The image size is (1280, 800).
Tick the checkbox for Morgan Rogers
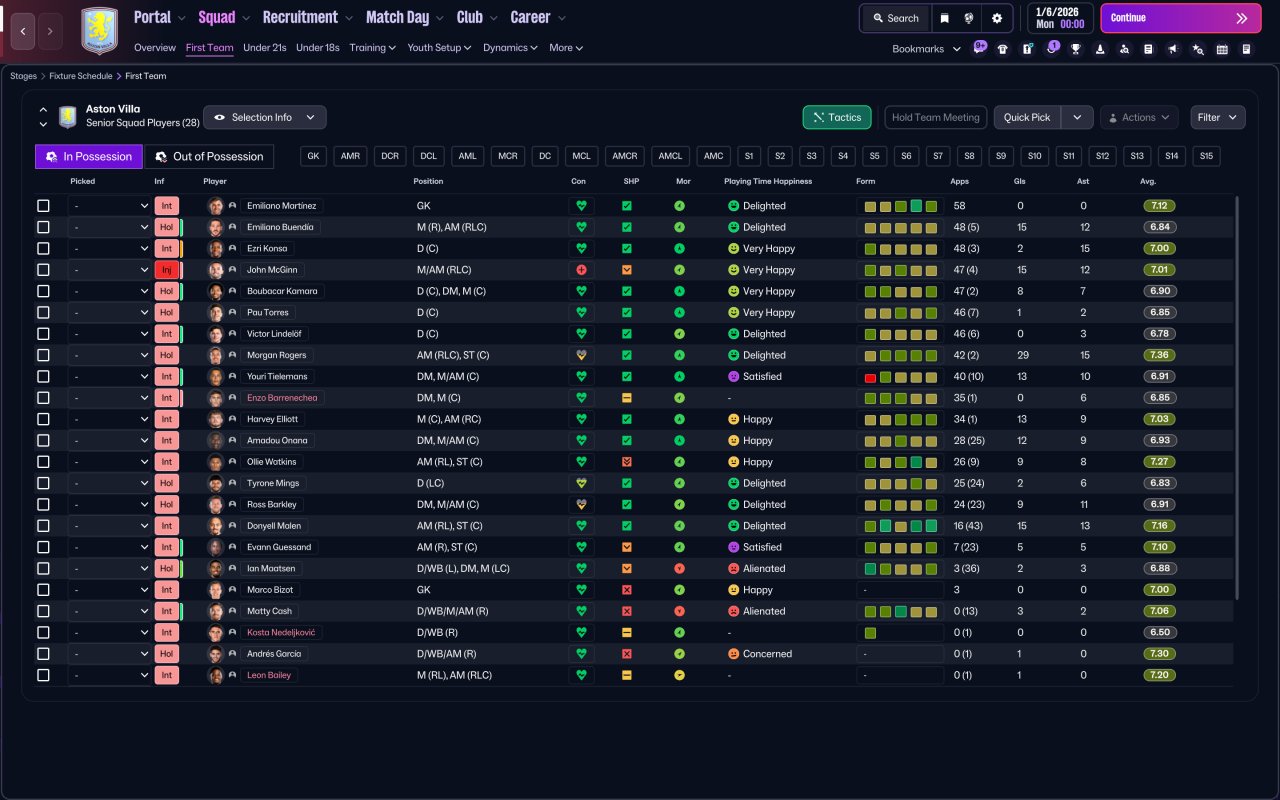click(x=43, y=355)
